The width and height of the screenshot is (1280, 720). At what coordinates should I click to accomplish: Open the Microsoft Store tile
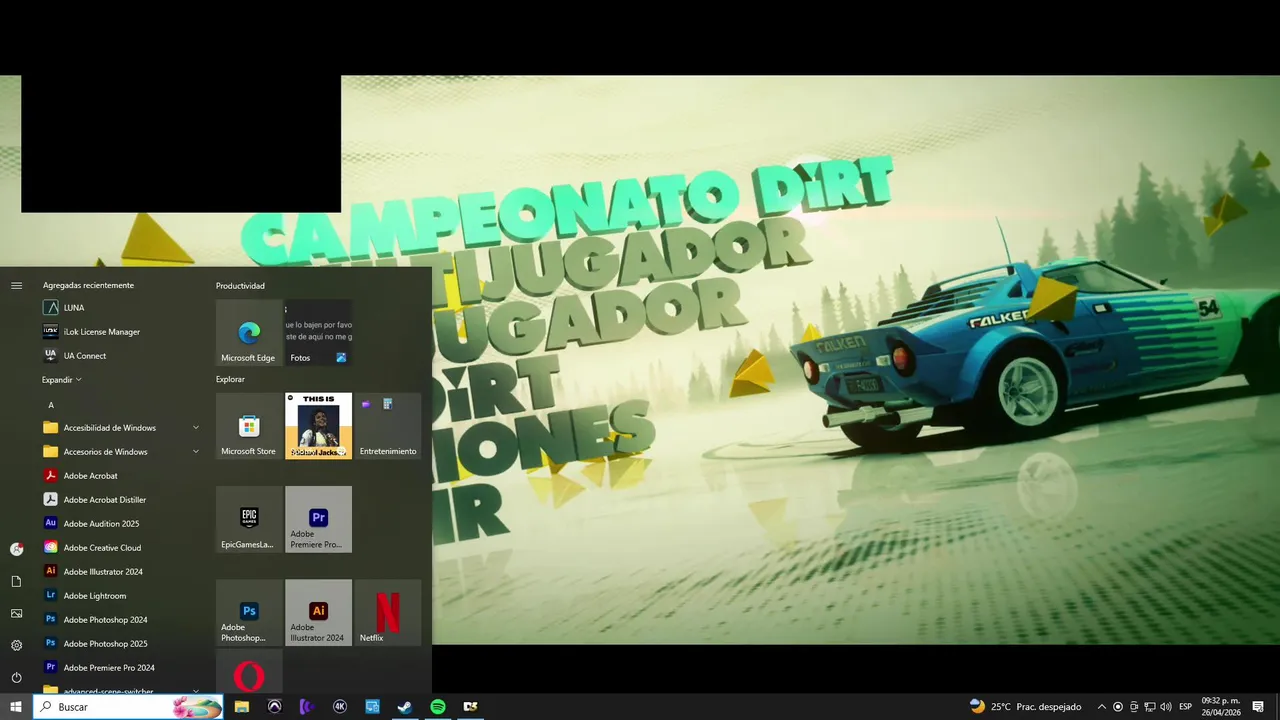pos(249,426)
